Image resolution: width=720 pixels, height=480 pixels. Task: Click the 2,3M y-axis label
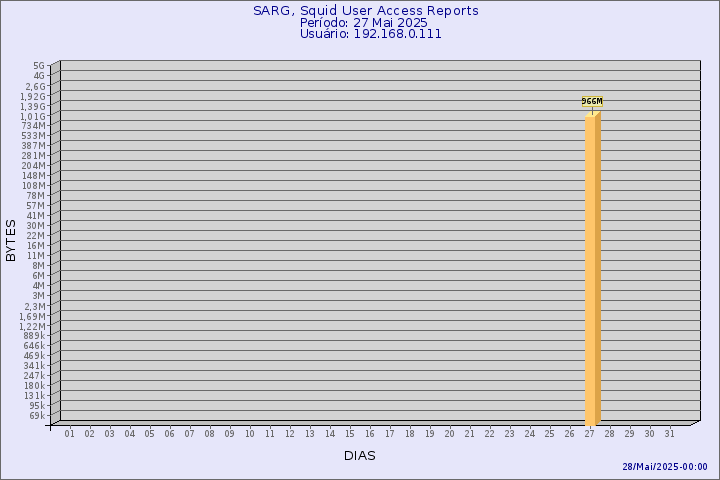point(35,306)
